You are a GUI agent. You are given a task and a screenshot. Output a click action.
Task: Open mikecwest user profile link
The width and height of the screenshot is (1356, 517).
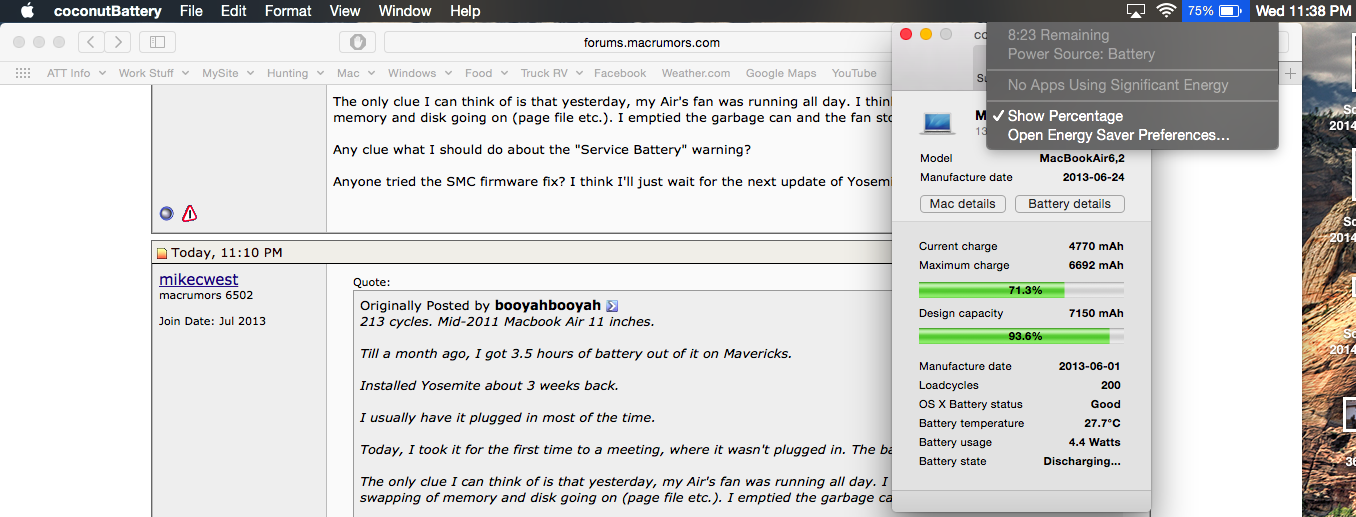(x=199, y=279)
